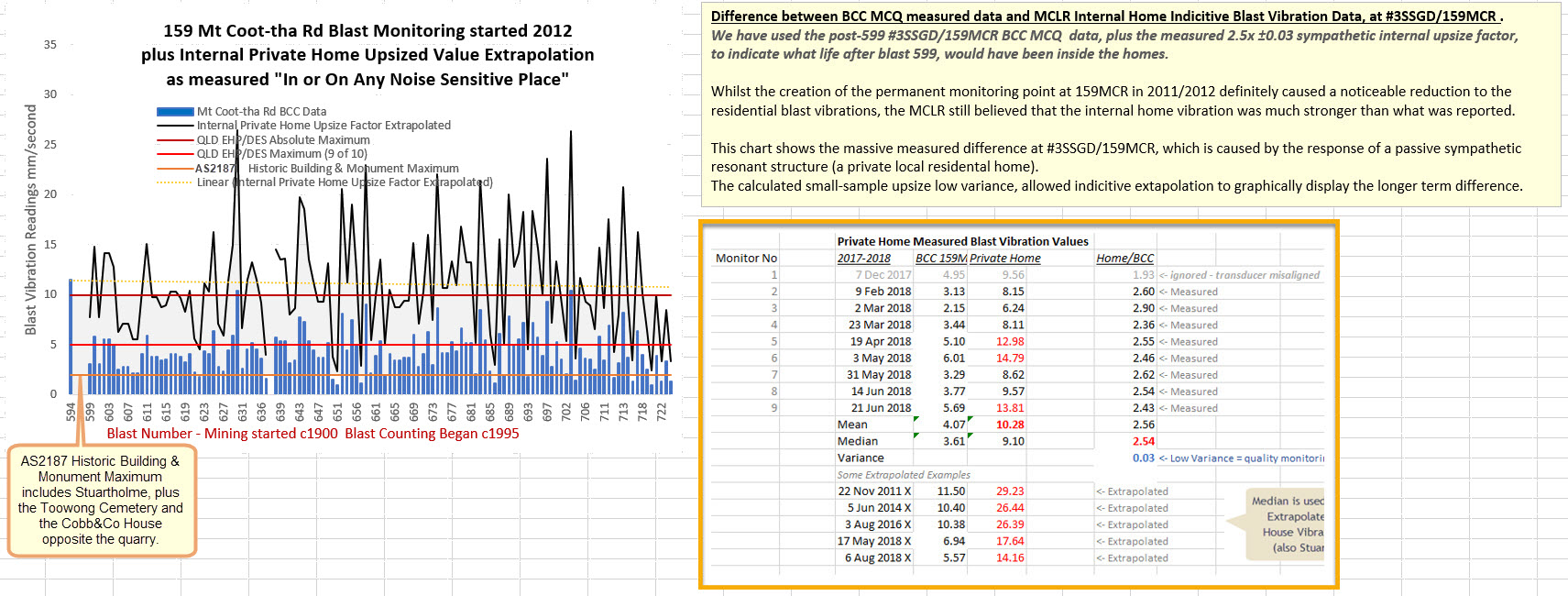Select the Private Home column header
The image size is (1568, 596).
point(1004,259)
